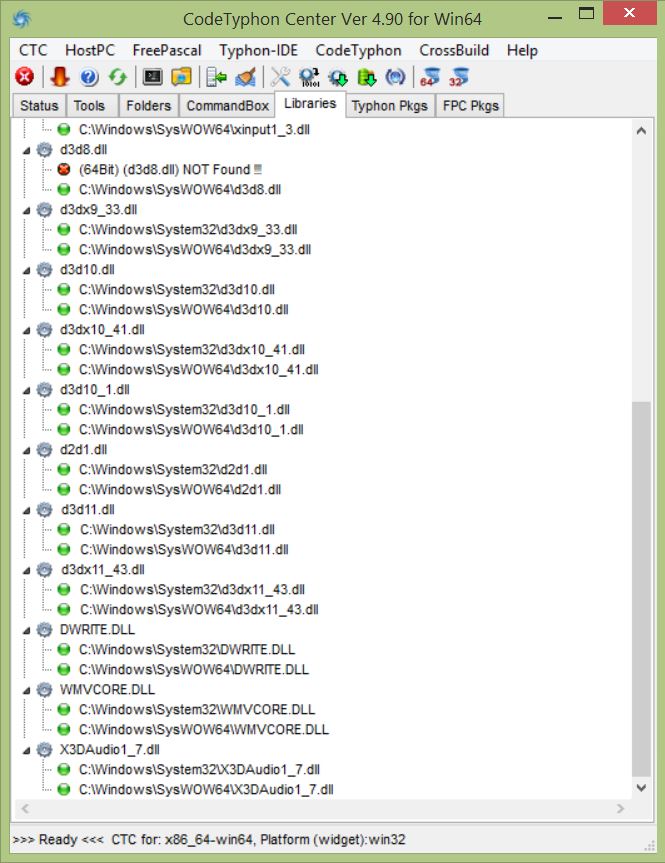Switch to the Folders tab

click(x=149, y=106)
